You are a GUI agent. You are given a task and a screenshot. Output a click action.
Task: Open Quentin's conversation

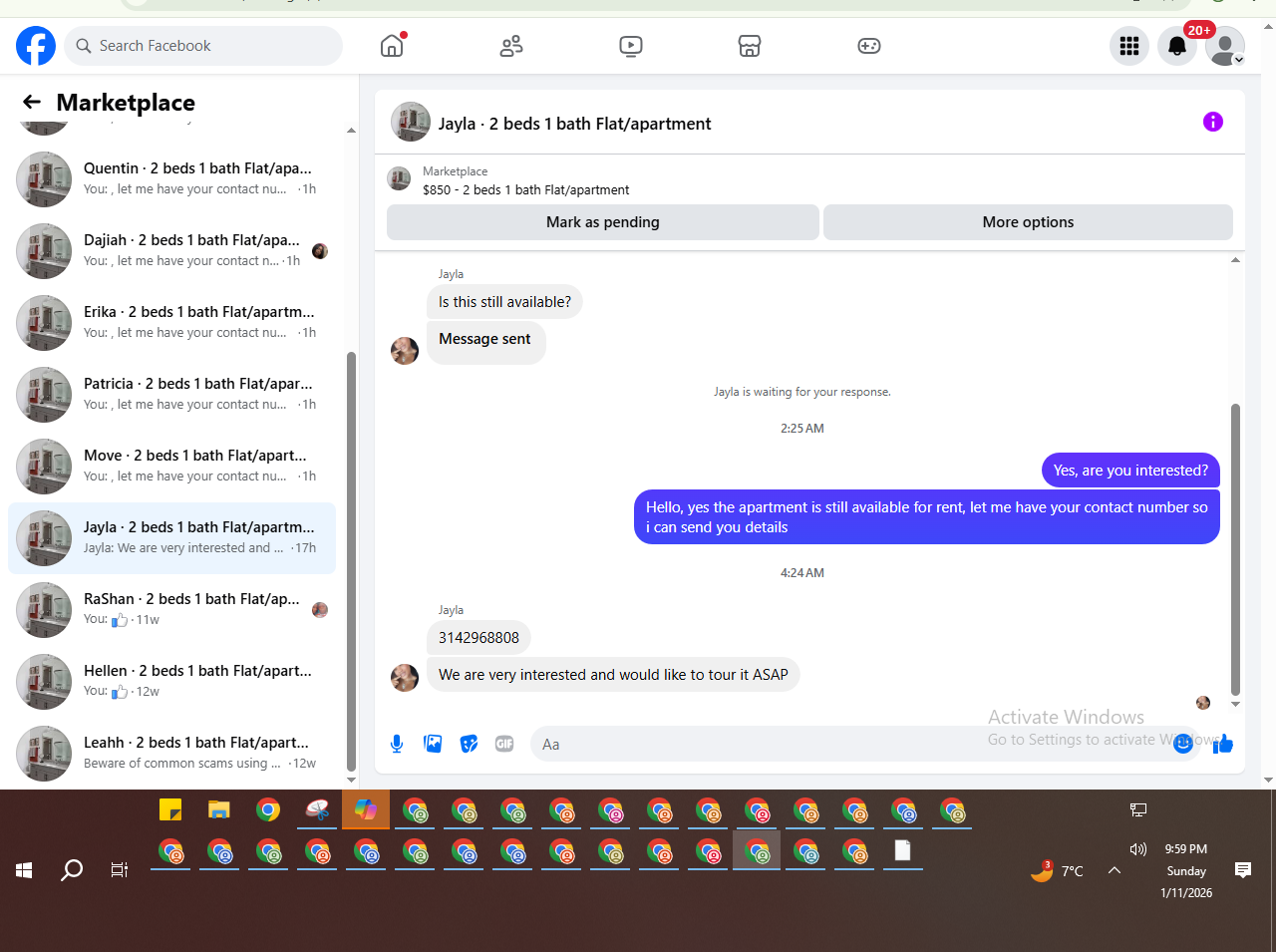pyautogui.click(x=171, y=179)
